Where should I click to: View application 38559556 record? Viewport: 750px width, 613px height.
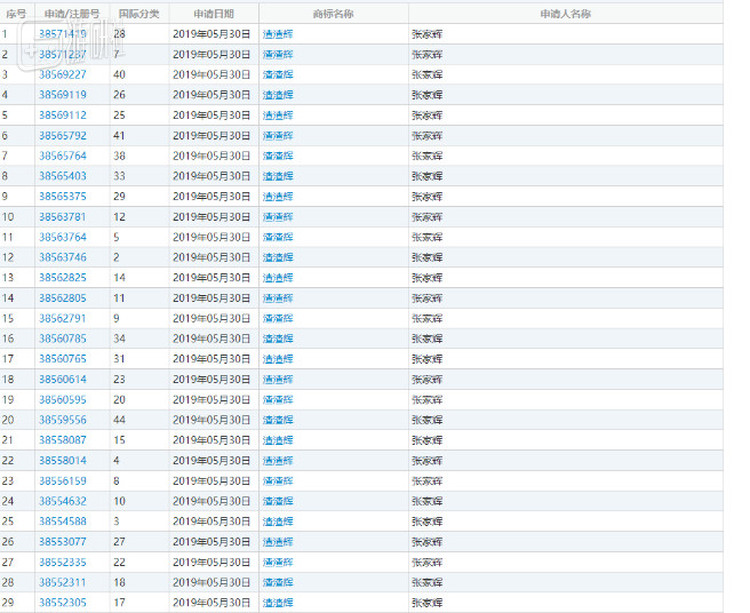(x=62, y=420)
